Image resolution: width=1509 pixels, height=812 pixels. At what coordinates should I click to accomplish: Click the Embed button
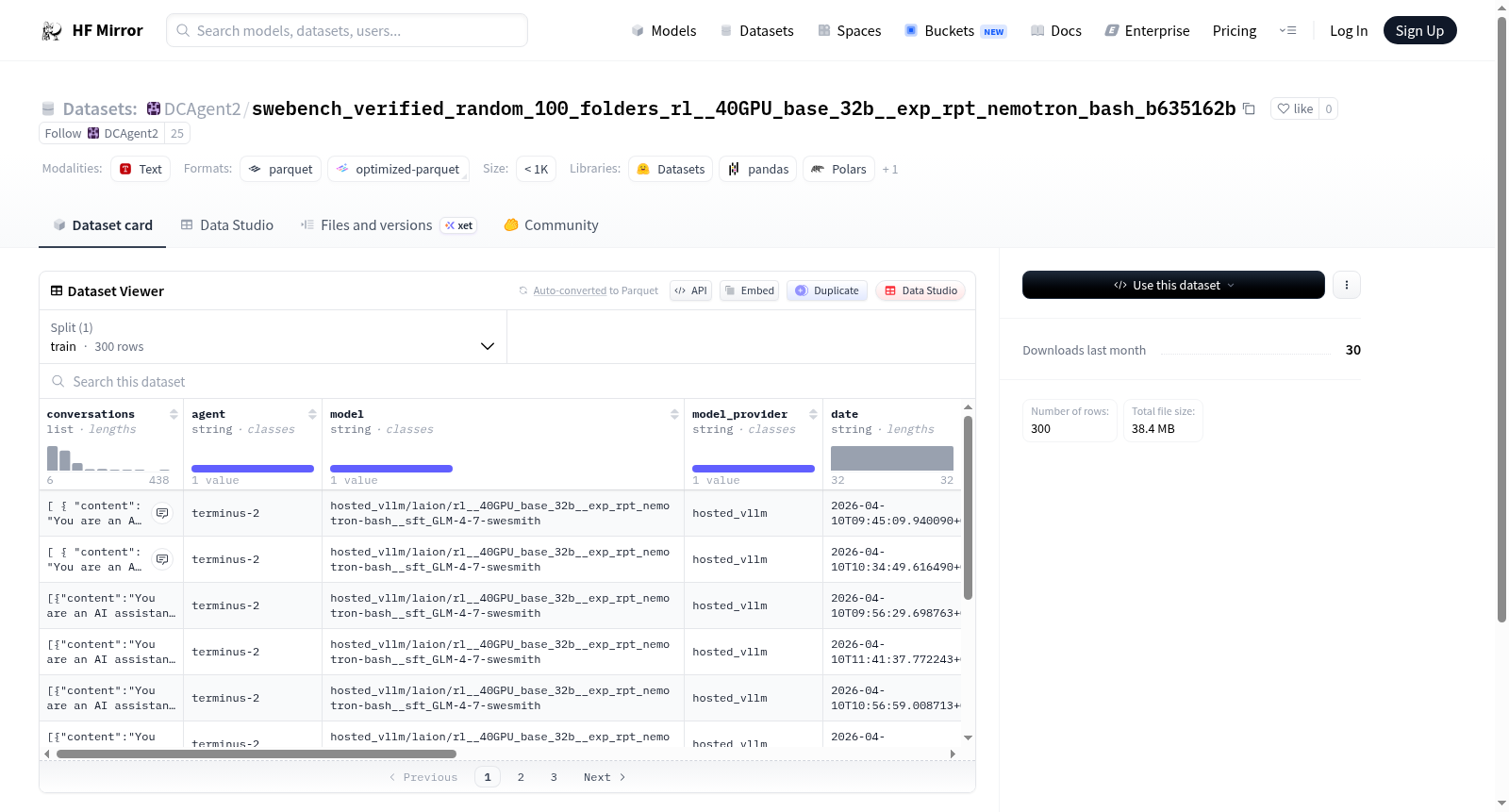tap(750, 290)
